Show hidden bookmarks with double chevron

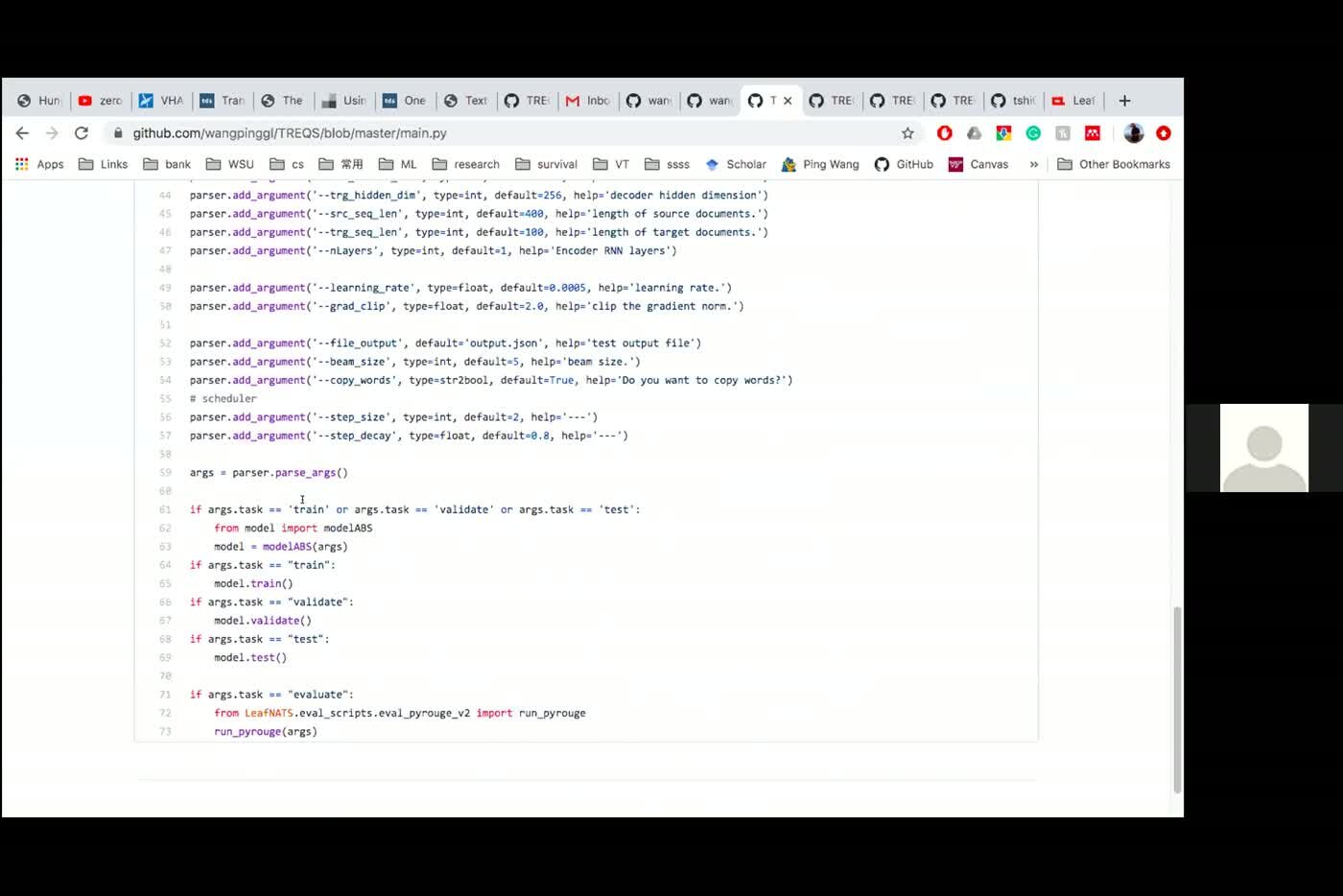(1034, 164)
